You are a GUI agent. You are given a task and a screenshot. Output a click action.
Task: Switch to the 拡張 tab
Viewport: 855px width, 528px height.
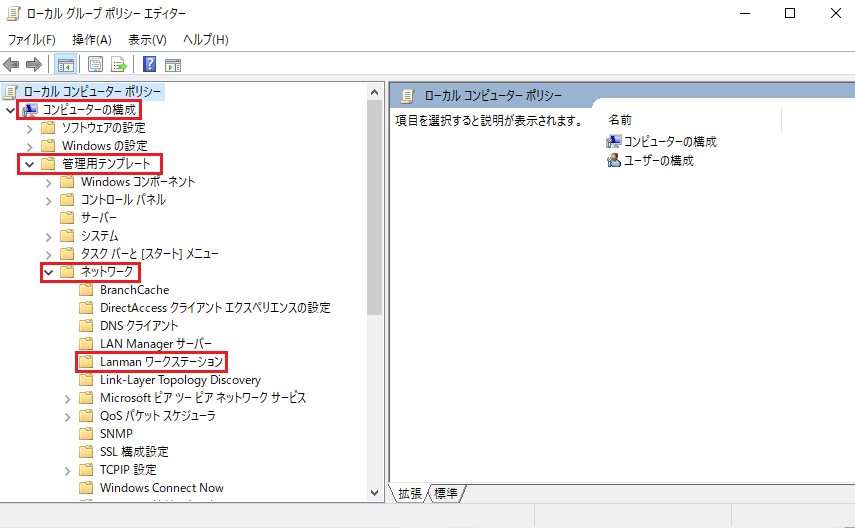click(x=410, y=494)
